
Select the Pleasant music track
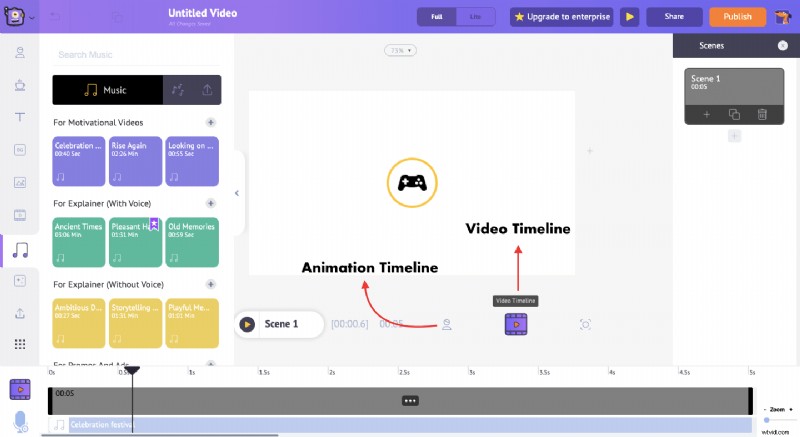[135, 242]
